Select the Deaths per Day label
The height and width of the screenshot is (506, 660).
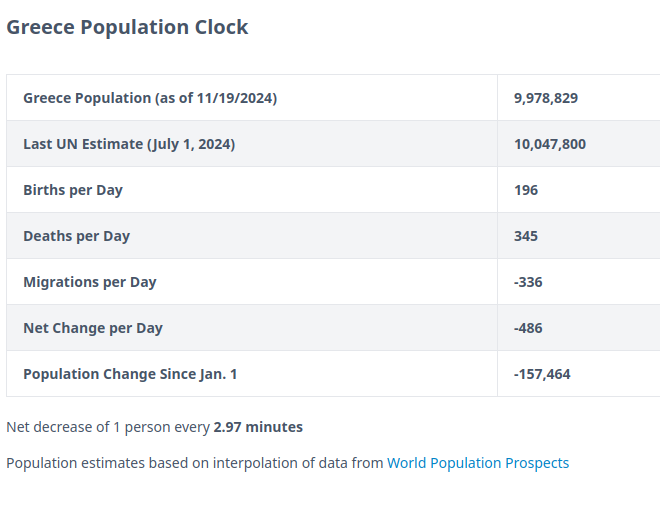point(77,236)
